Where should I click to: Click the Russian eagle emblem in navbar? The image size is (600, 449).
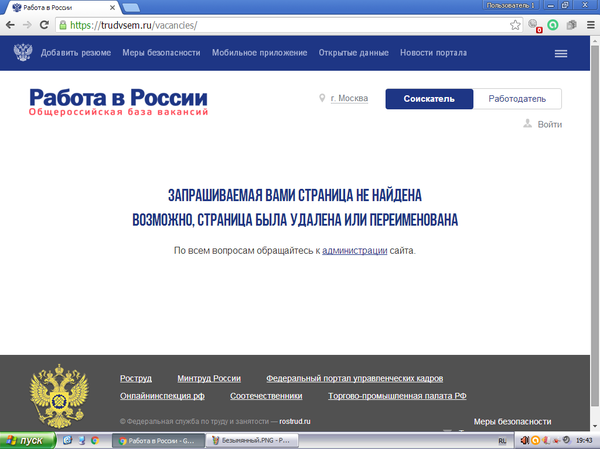22,53
